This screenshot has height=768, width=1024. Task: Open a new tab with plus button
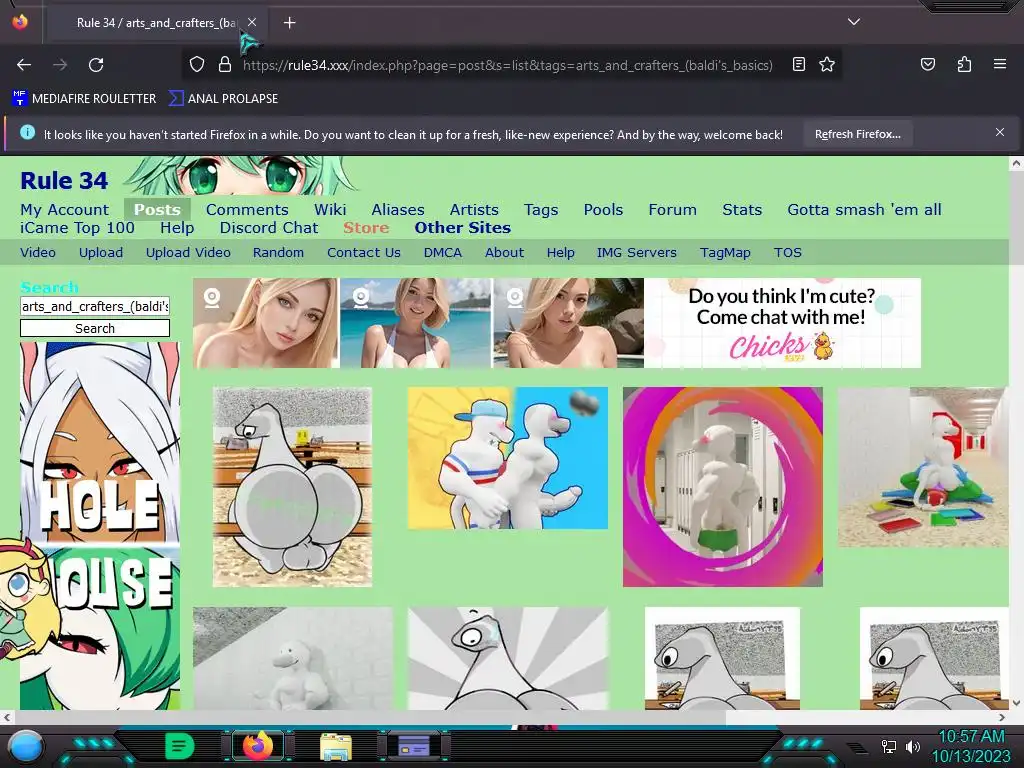click(x=289, y=23)
